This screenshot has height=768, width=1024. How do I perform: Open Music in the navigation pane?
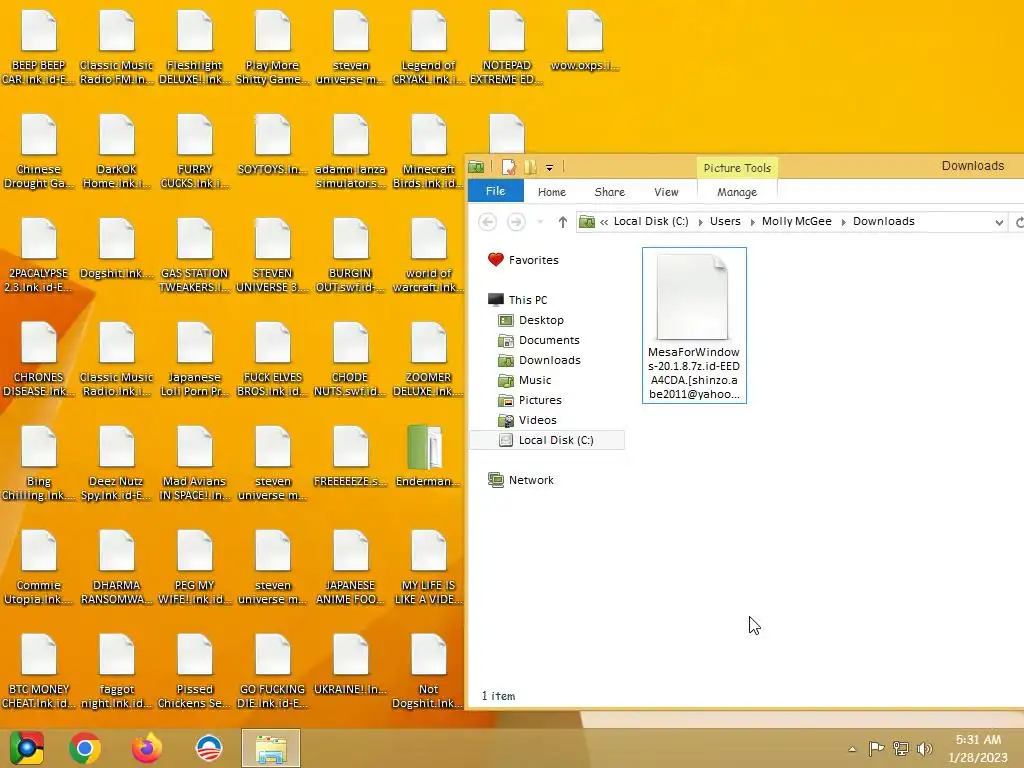[524, 380]
